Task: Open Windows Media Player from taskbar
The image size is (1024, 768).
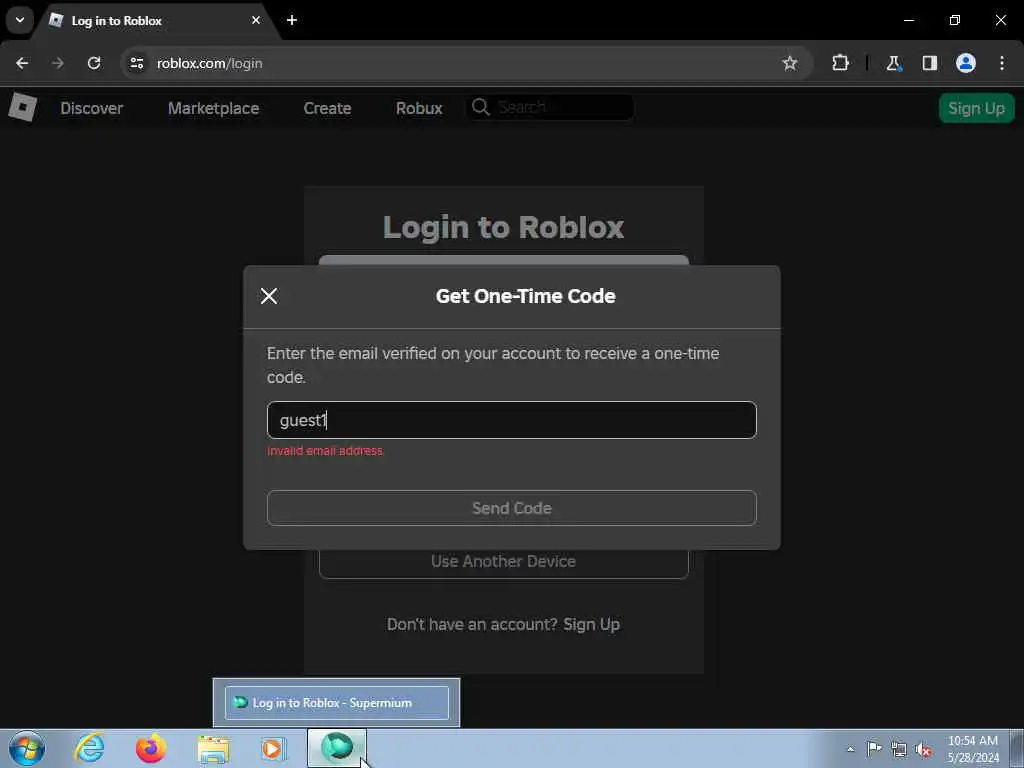Action: (x=273, y=748)
